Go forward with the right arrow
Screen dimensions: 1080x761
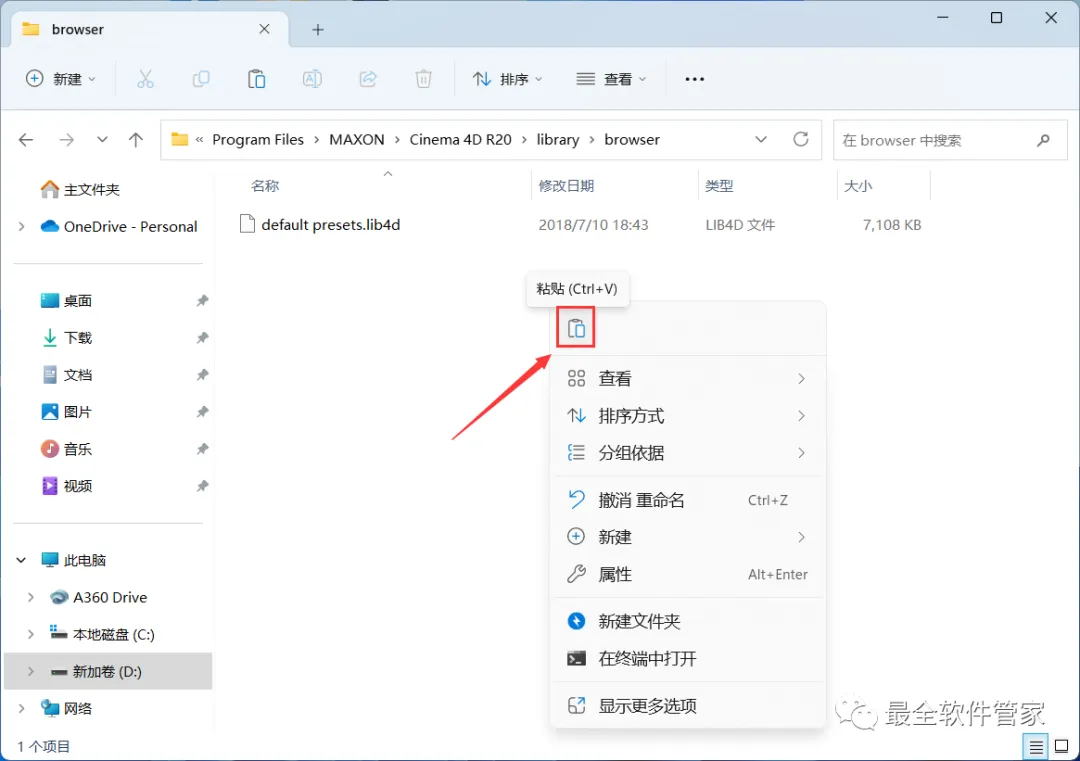point(66,140)
